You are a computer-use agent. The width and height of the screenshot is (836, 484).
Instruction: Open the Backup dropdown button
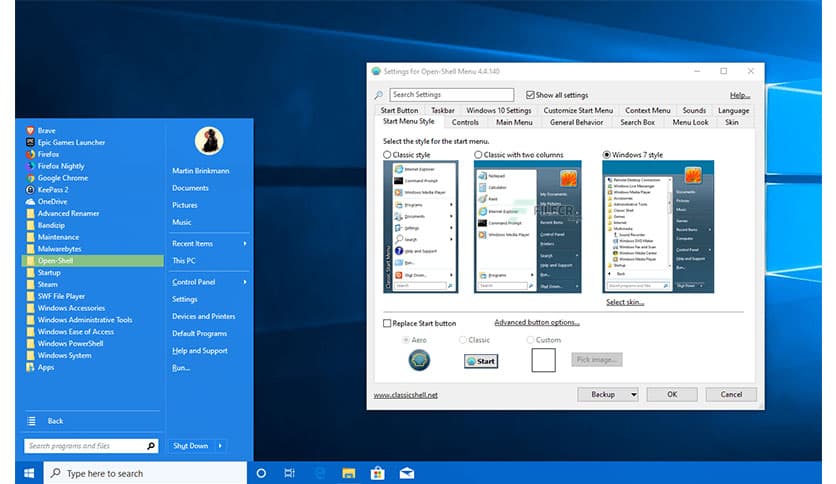click(x=607, y=394)
